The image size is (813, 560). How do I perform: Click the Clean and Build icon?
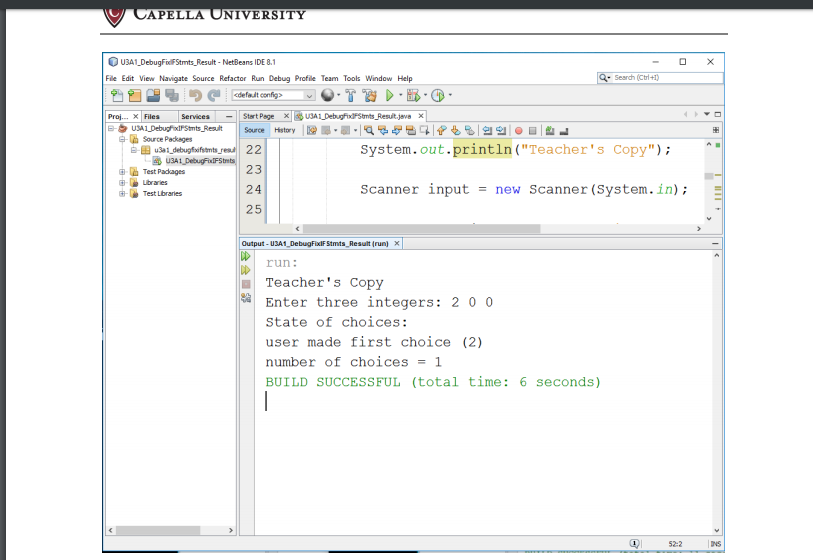370,95
